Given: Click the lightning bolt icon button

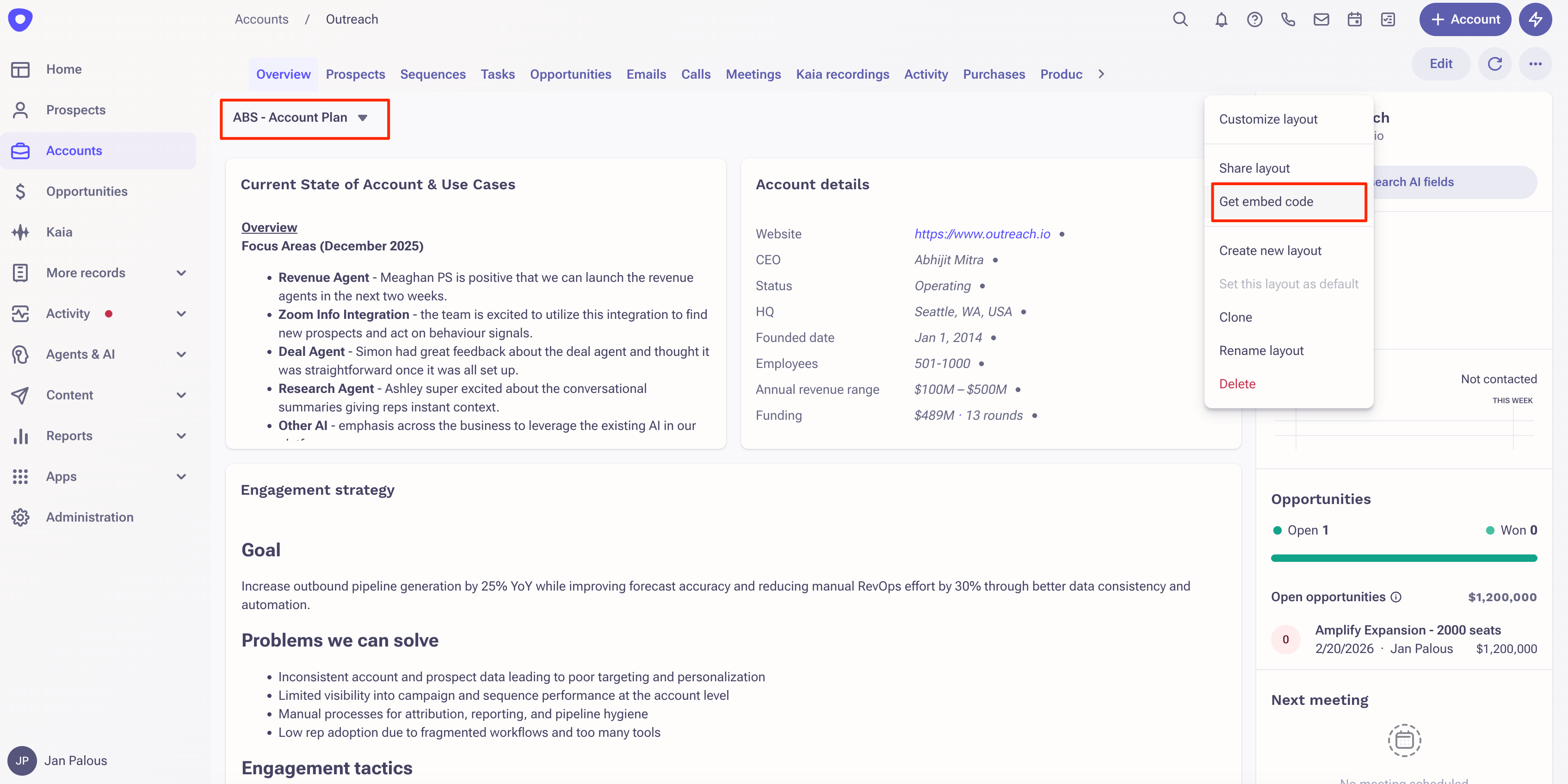Looking at the screenshot, I should point(1535,19).
